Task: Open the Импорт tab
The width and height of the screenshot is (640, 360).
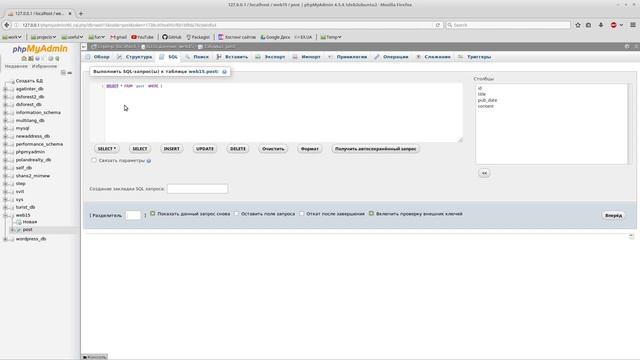Action: click(x=307, y=57)
